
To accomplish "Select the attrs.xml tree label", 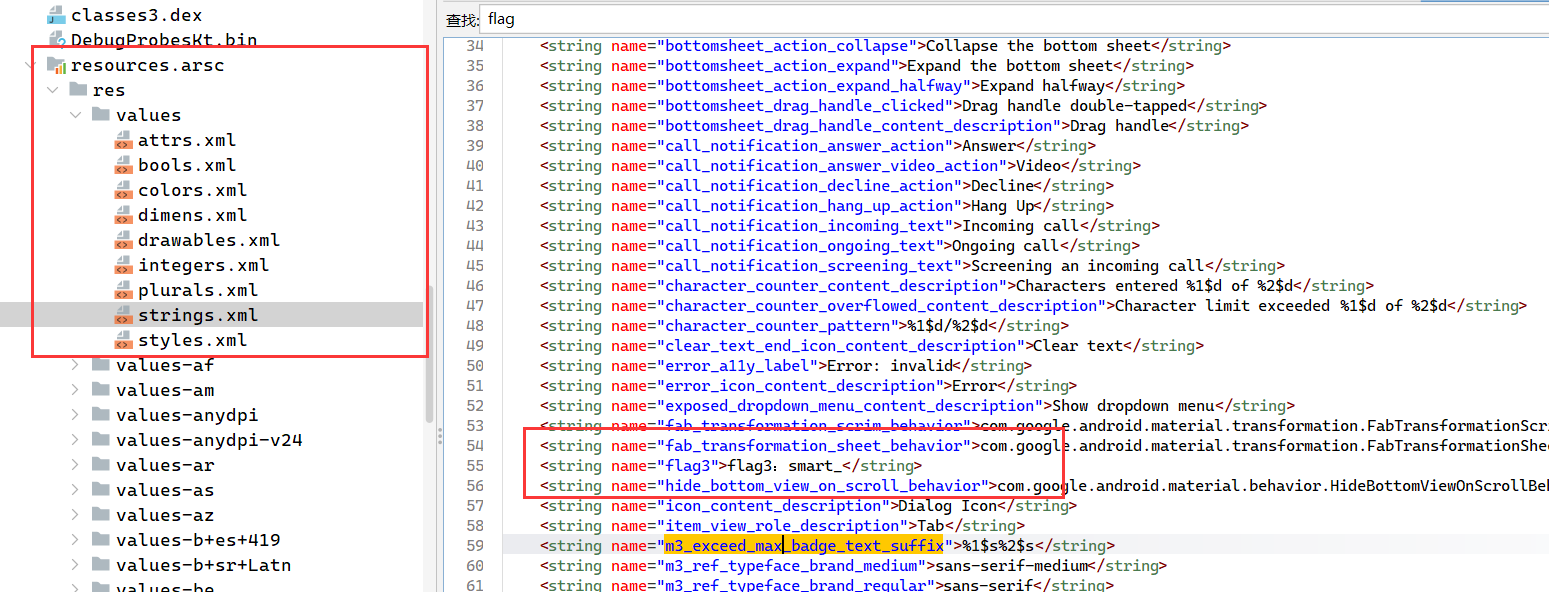I will [x=187, y=140].
